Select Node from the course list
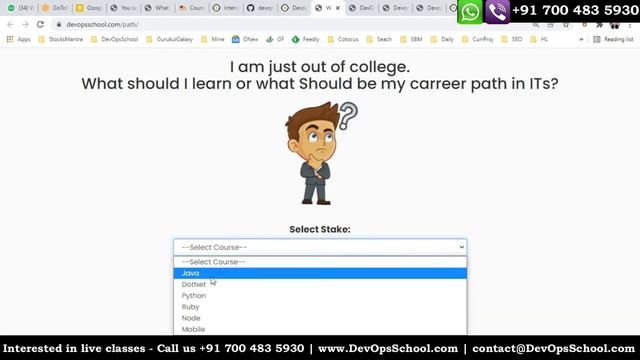This screenshot has height=360, width=640. tap(320, 318)
